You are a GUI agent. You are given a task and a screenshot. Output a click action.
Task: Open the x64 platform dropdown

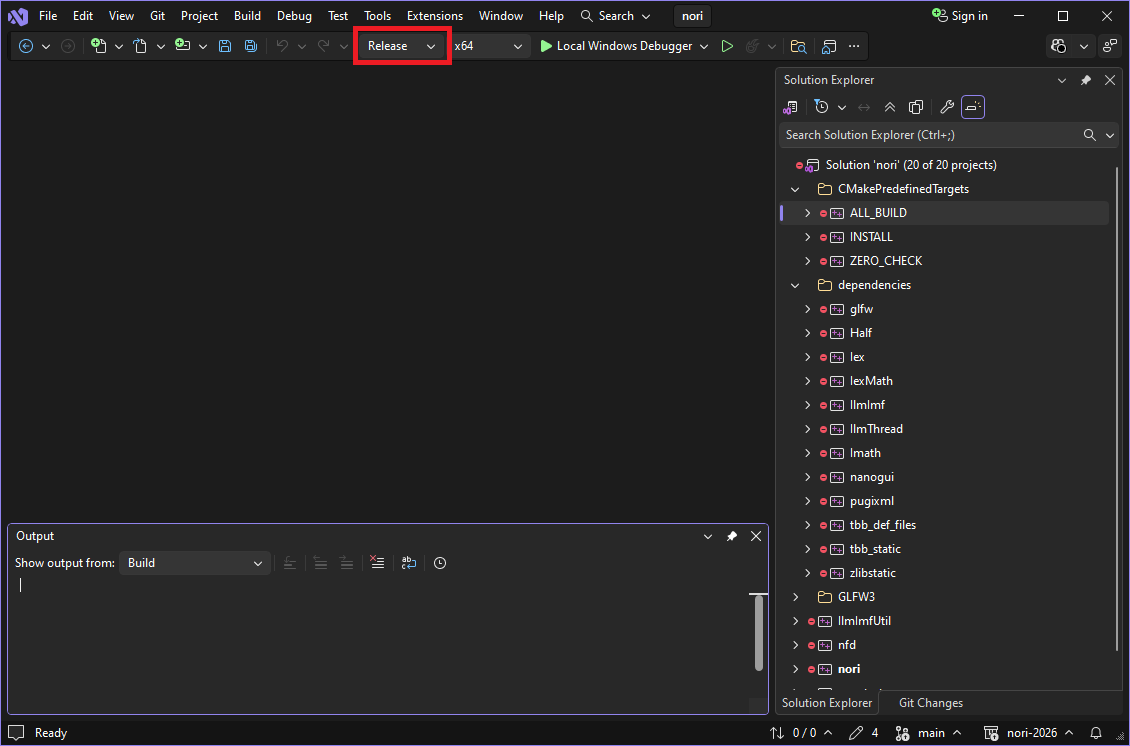[x=488, y=46]
